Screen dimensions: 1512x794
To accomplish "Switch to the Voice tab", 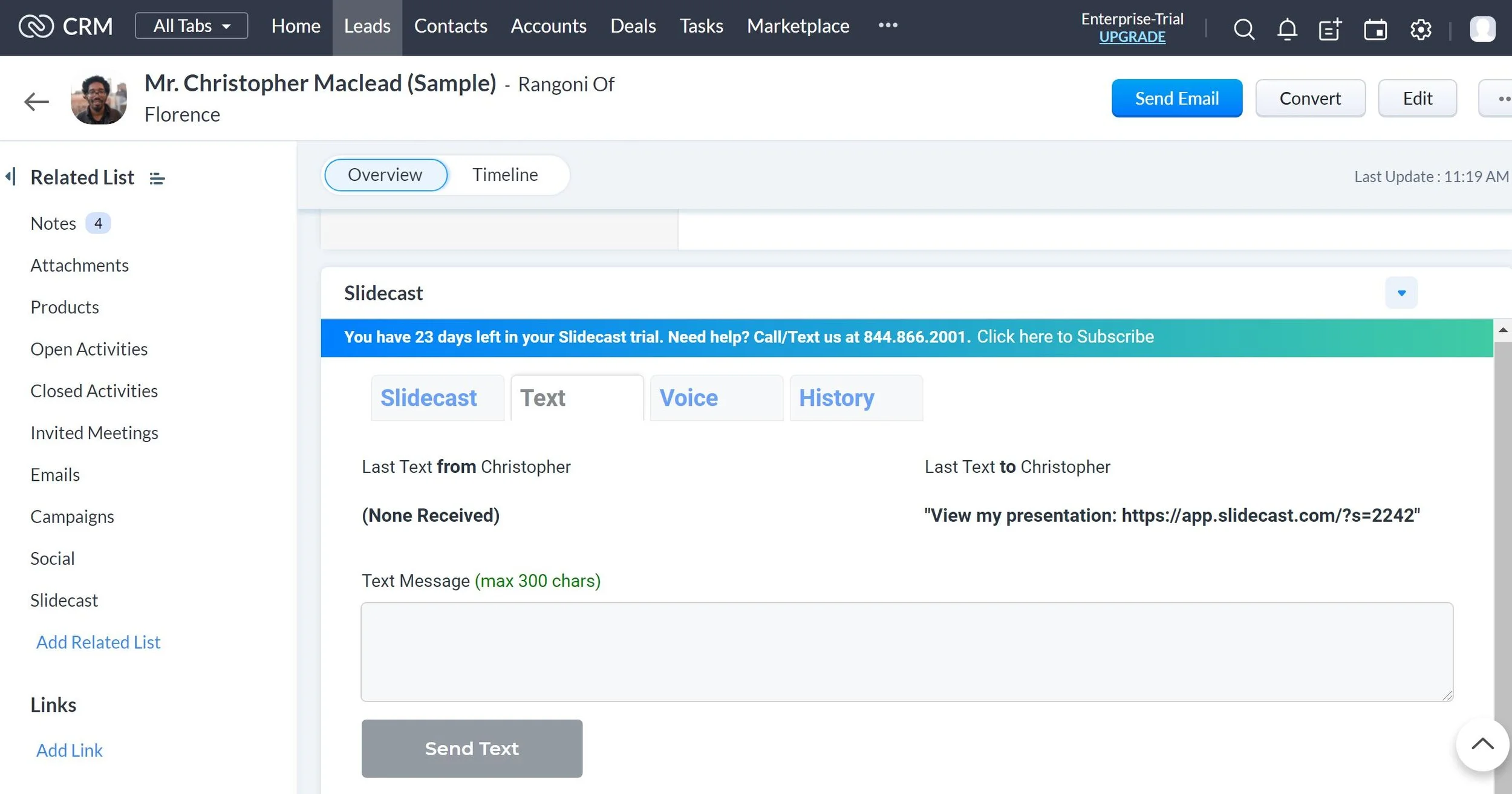I will click(716, 398).
